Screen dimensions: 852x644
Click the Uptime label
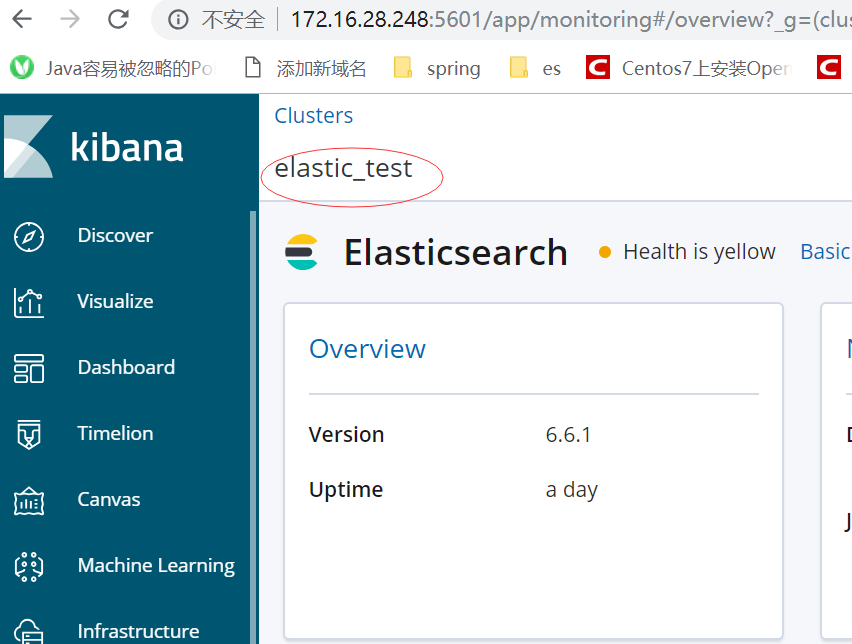click(346, 490)
